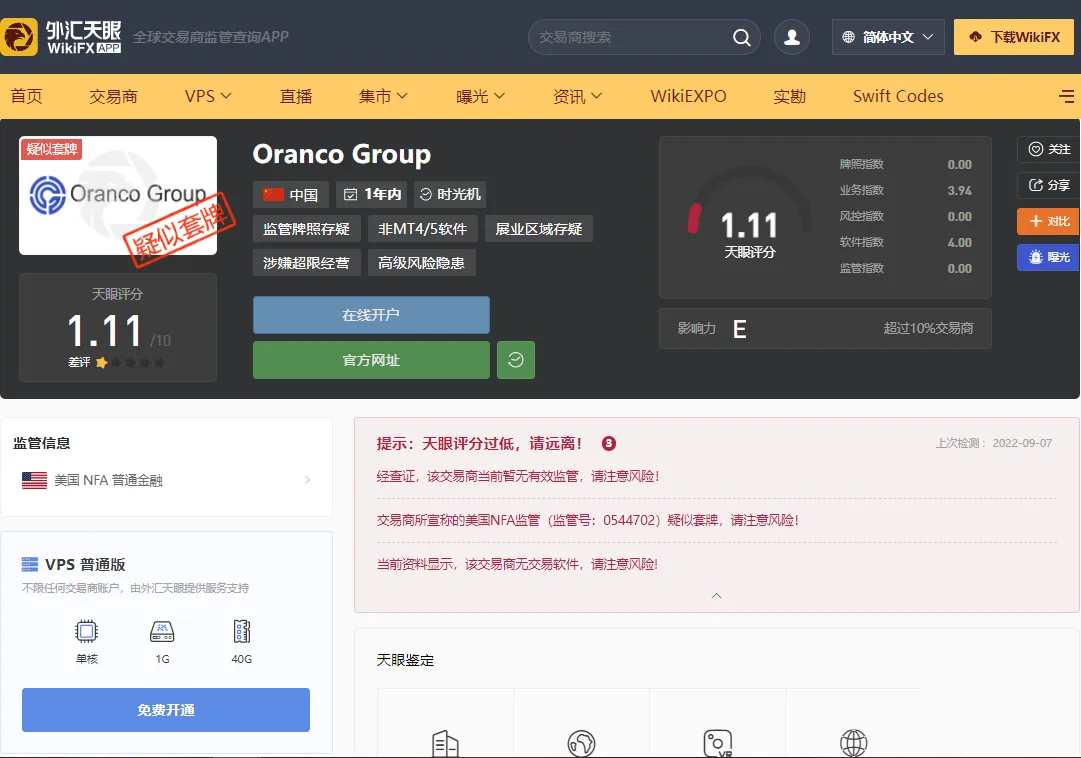Click the VPS server icon
The image size is (1081, 758).
(x=30, y=564)
